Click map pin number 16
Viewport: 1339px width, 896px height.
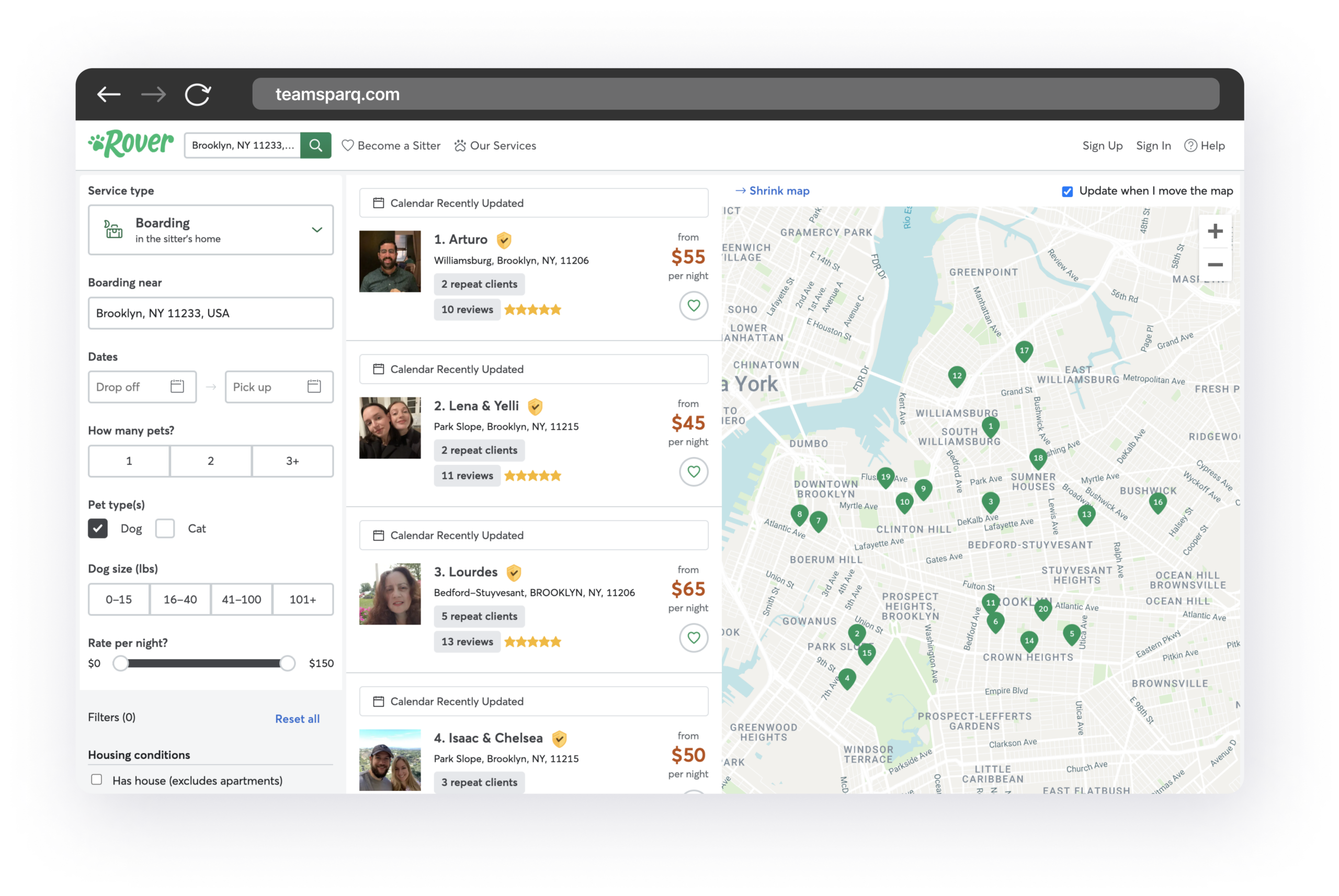click(1158, 503)
